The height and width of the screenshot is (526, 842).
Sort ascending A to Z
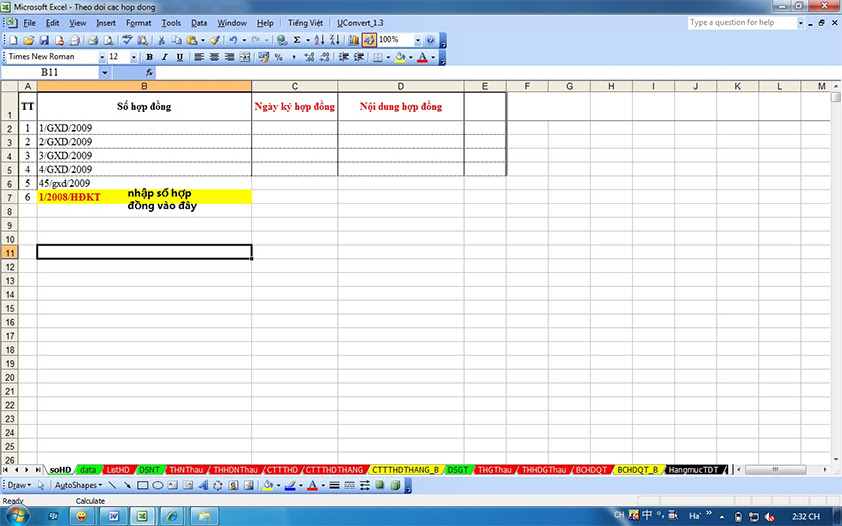coord(320,40)
